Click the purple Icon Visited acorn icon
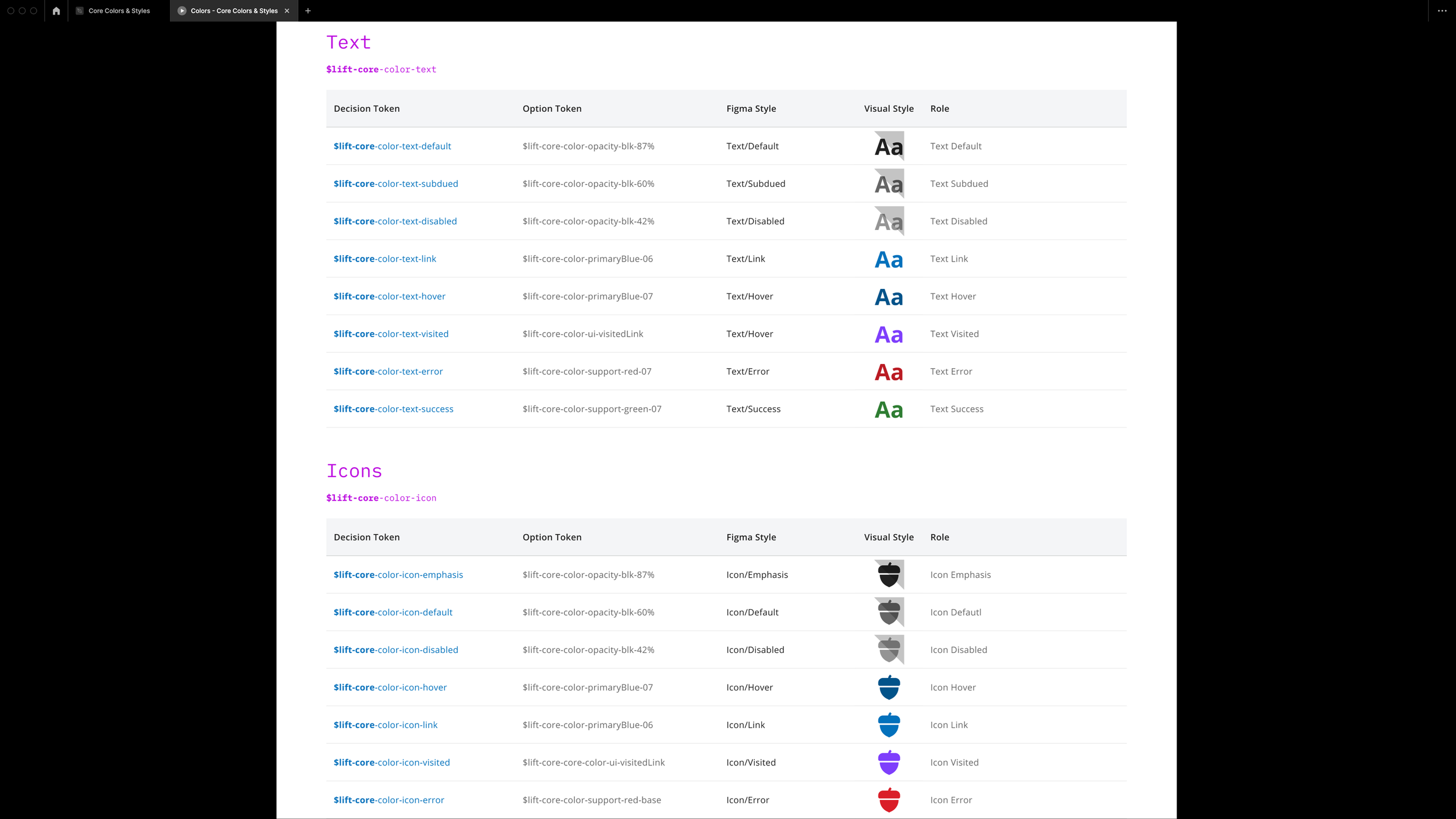 [889, 762]
